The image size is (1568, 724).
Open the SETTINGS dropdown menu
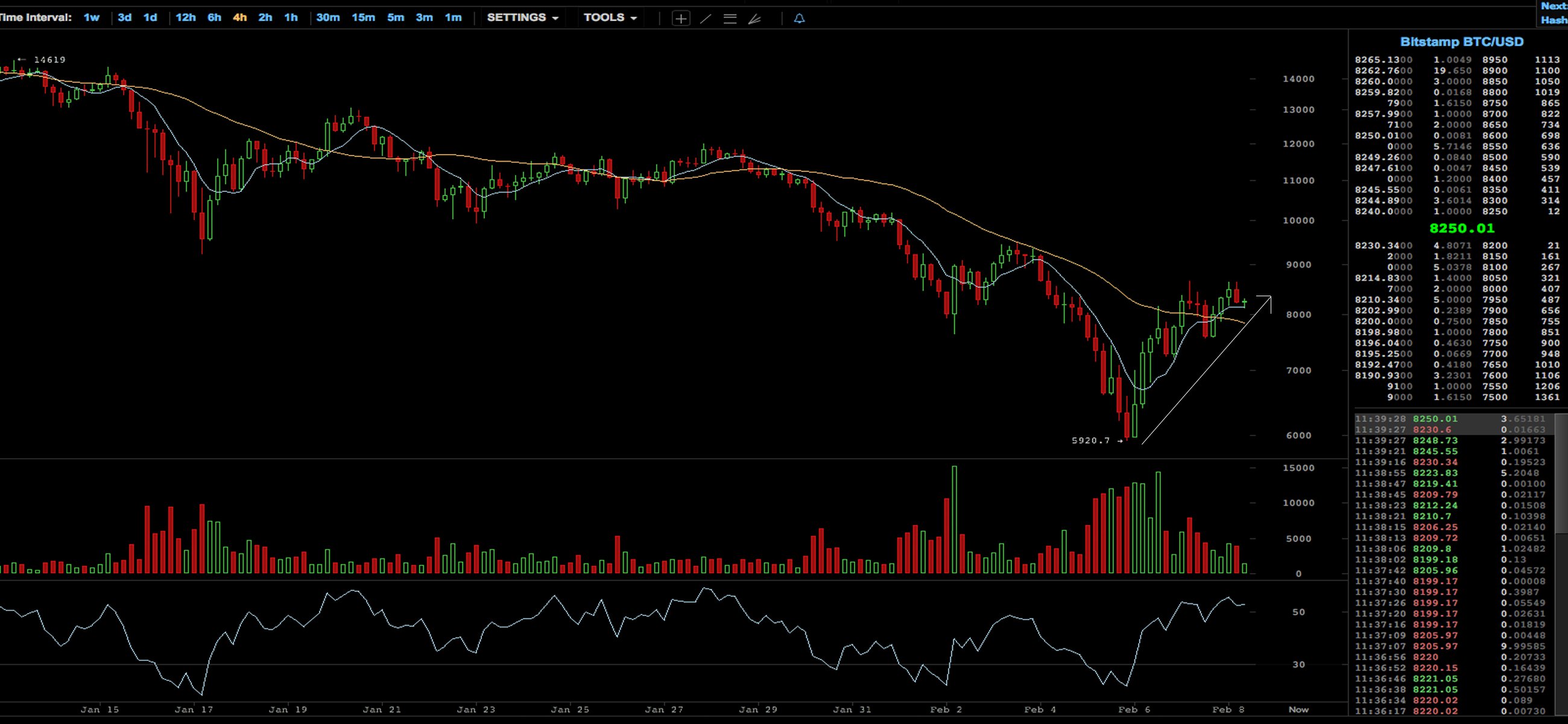pyautogui.click(x=522, y=17)
